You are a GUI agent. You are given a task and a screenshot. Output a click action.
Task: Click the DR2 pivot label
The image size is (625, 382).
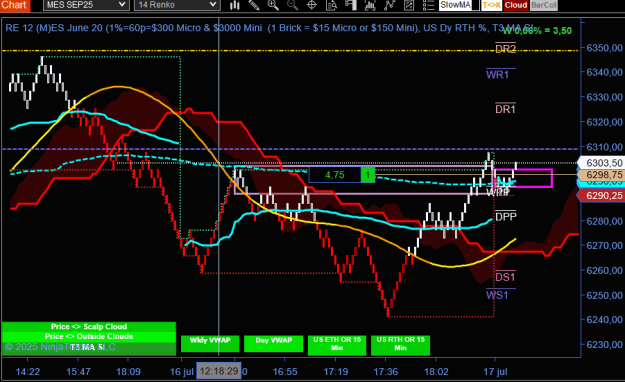coord(505,49)
